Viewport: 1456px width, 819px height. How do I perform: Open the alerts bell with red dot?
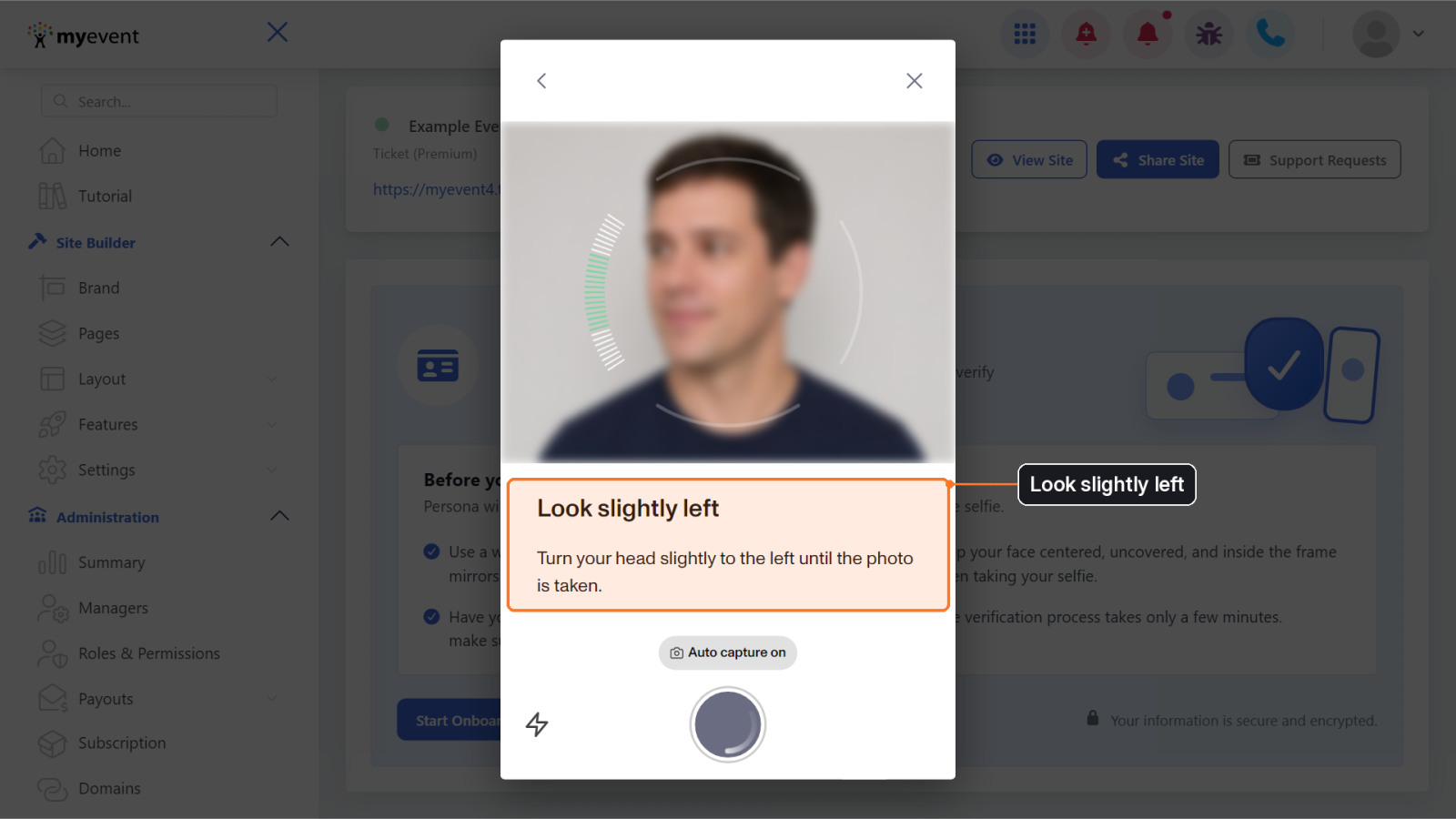coord(1148,35)
